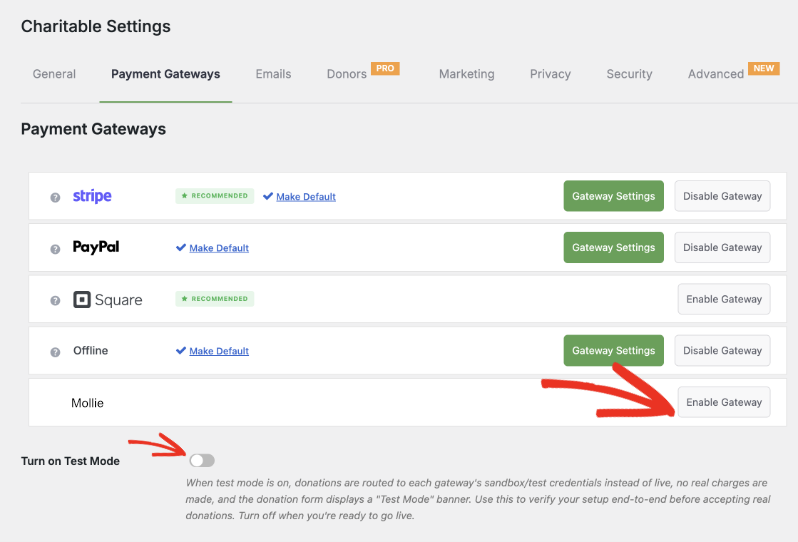Click the help icon beside Square
Image resolution: width=798 pixels, height=542 pixels.
pos(55,300)
